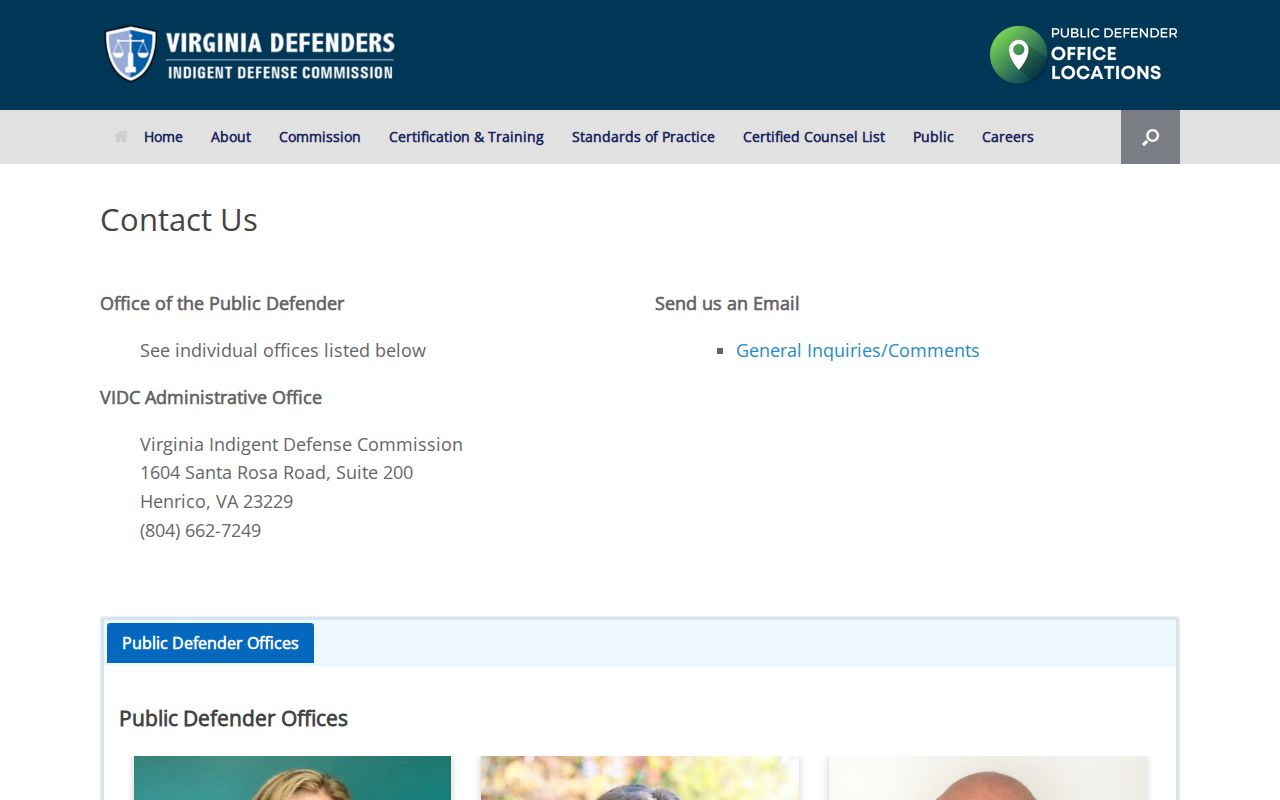Click the middle office photo thumbnail
Screen dimensions: 1280x800
click(640, 778)
